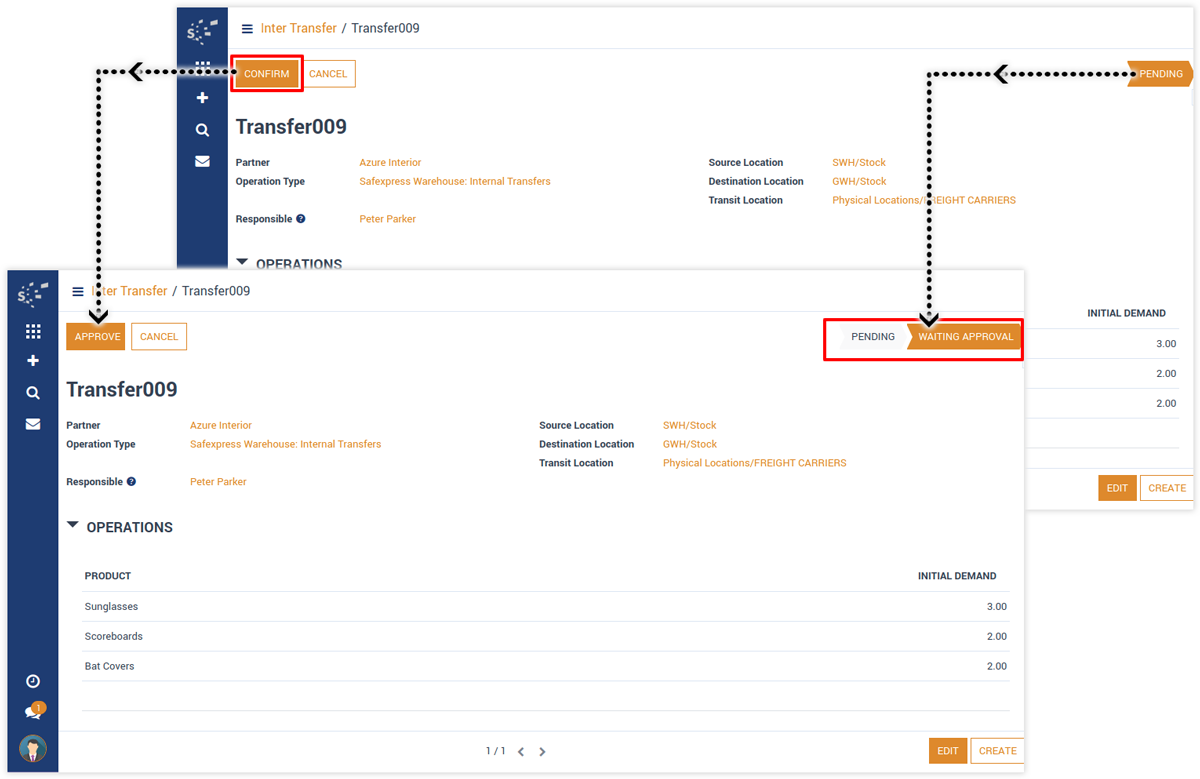This screenshot has height=779, width=1200.
Task: Open the apps grid icon in the front window sidebar
Action: point(33,332)
